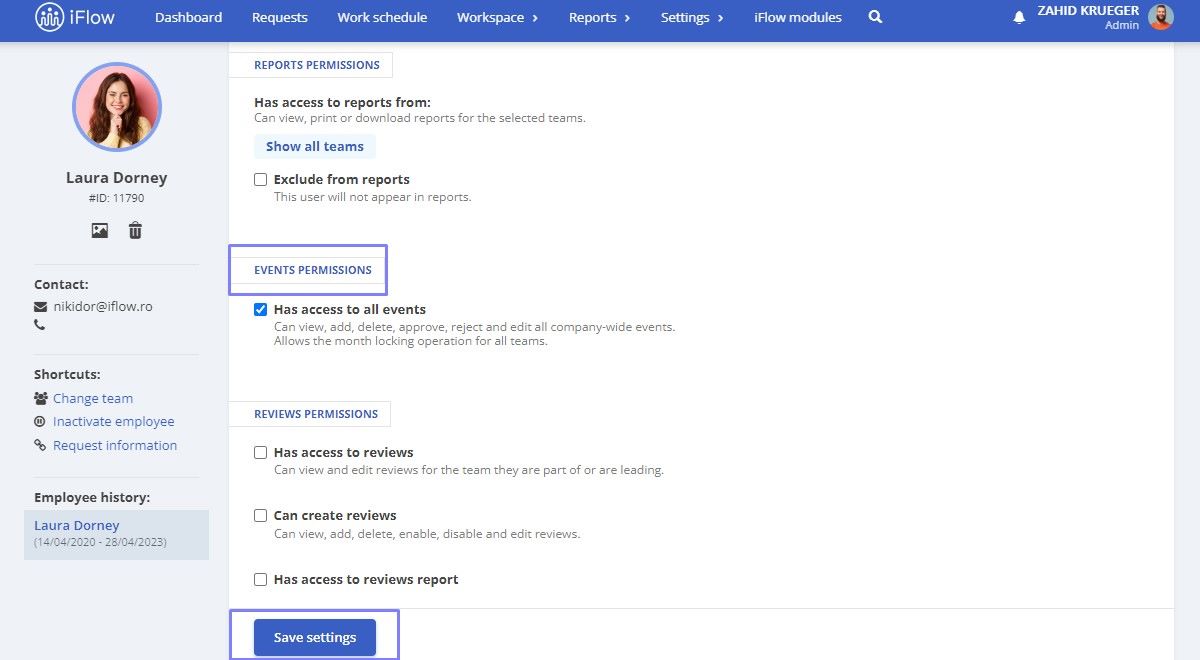Open the search magnifier icon
The width and height of the screenshot is (1200, 660).
tap(875, 17)
